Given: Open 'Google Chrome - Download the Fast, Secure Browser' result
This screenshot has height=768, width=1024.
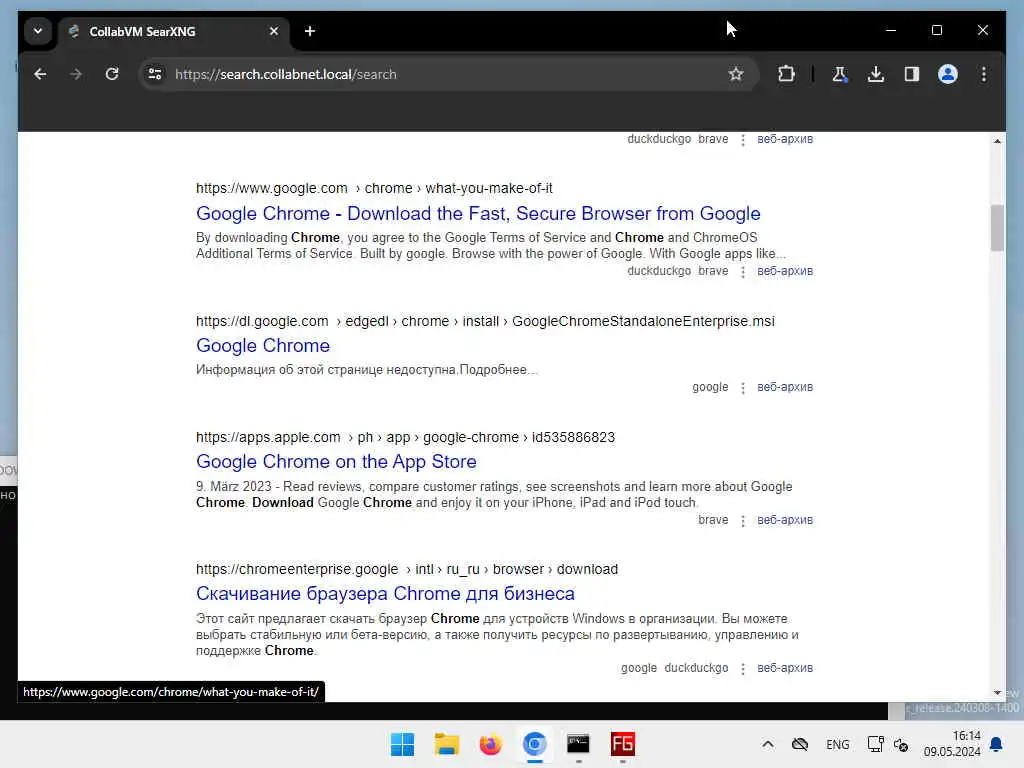Looking at the screenshot, I should pos(478,214).
